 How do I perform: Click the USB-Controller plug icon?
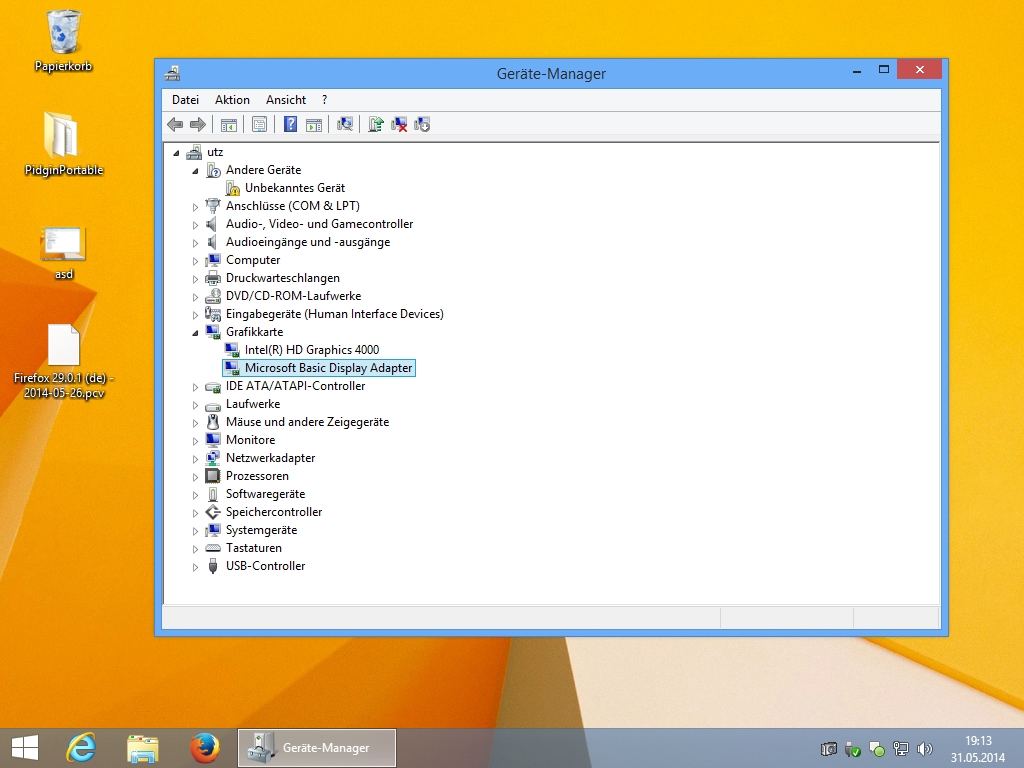(x=213, y=566)
